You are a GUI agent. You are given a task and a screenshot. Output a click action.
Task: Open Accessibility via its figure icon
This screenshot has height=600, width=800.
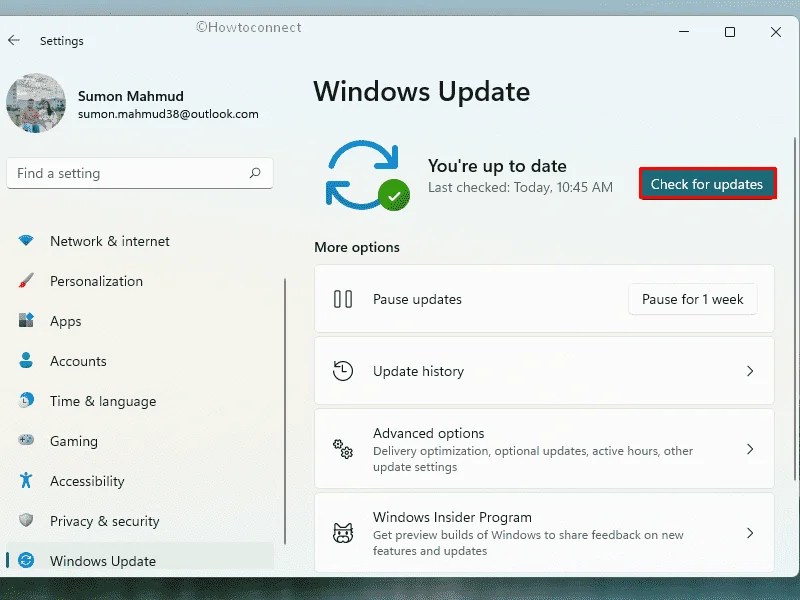click(26, 481)
